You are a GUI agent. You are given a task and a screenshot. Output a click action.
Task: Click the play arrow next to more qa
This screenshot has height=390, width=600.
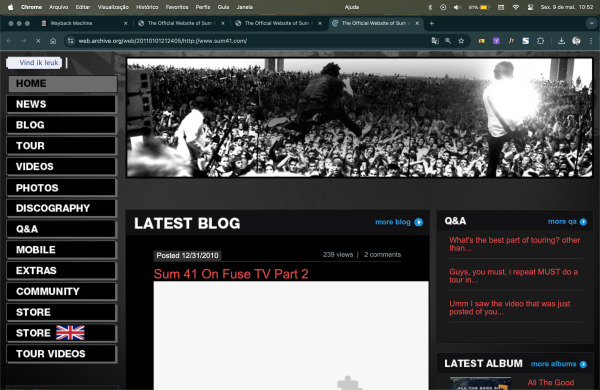pos(583,222)
